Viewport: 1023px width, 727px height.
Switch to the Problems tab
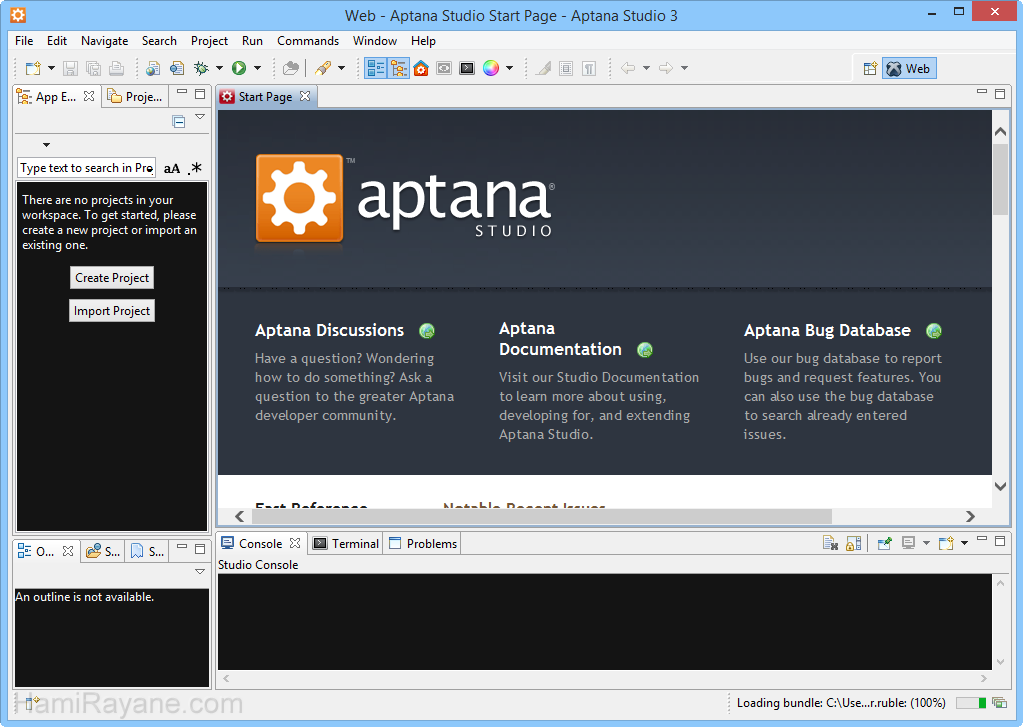point(431,543)
